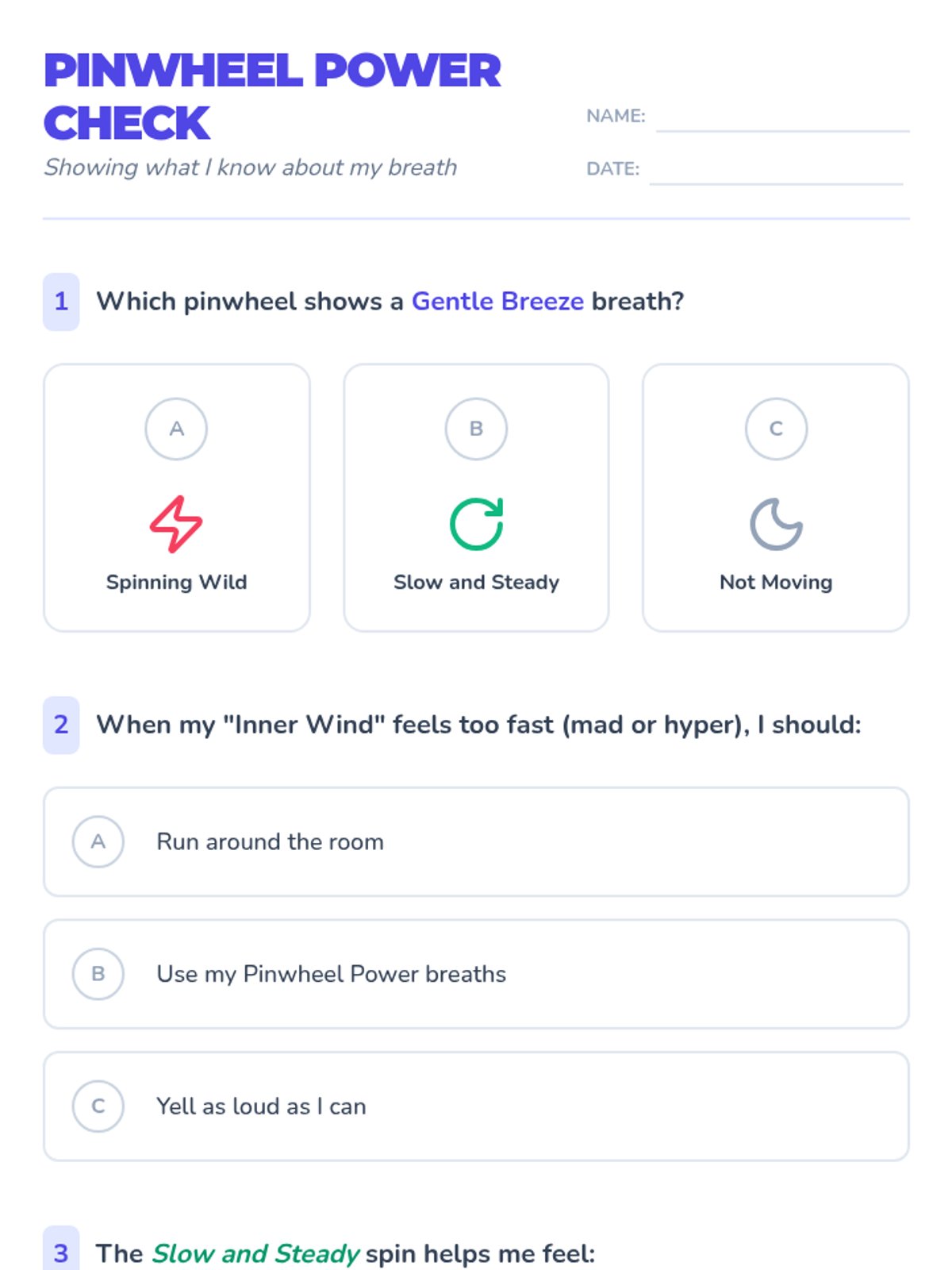
Task: Click the question 1 number badge
Action: [61, 302]
